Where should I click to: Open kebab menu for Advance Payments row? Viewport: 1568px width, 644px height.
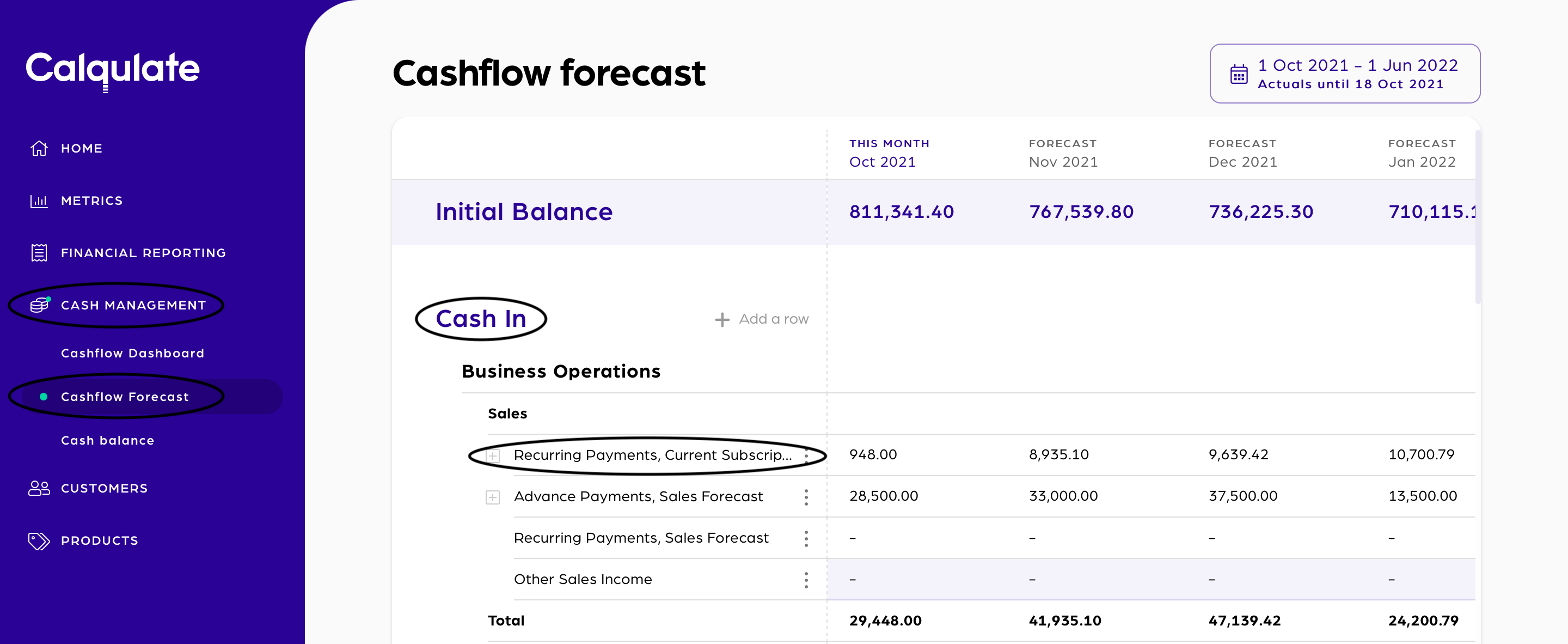[806, 497]
